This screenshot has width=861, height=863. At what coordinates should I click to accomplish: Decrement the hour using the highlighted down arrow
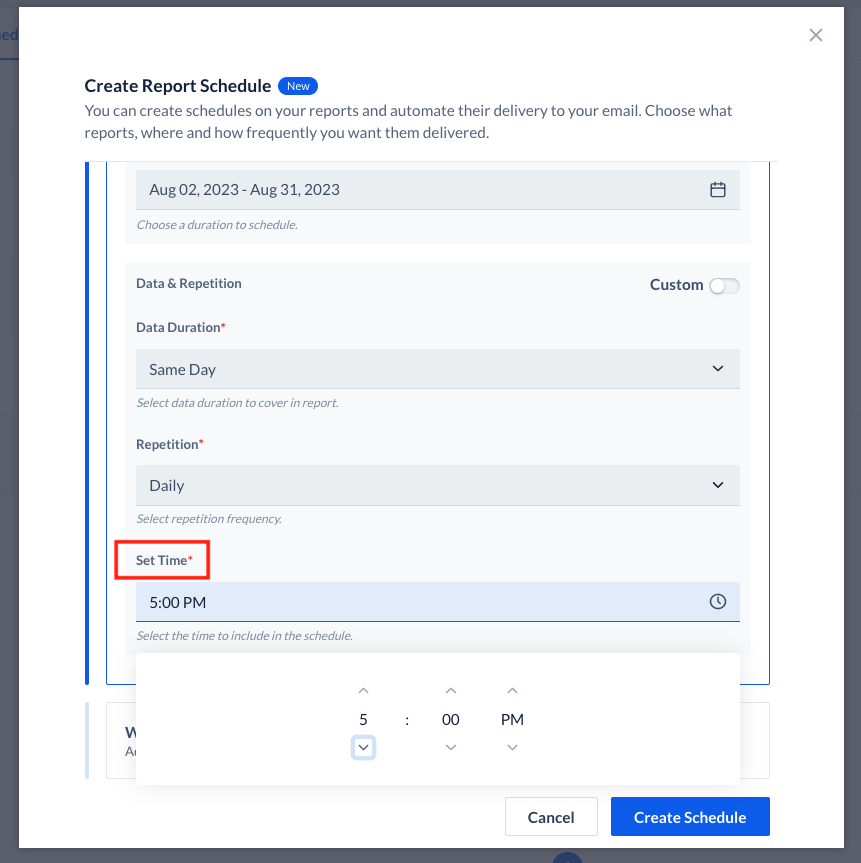[x=363, y=746]
